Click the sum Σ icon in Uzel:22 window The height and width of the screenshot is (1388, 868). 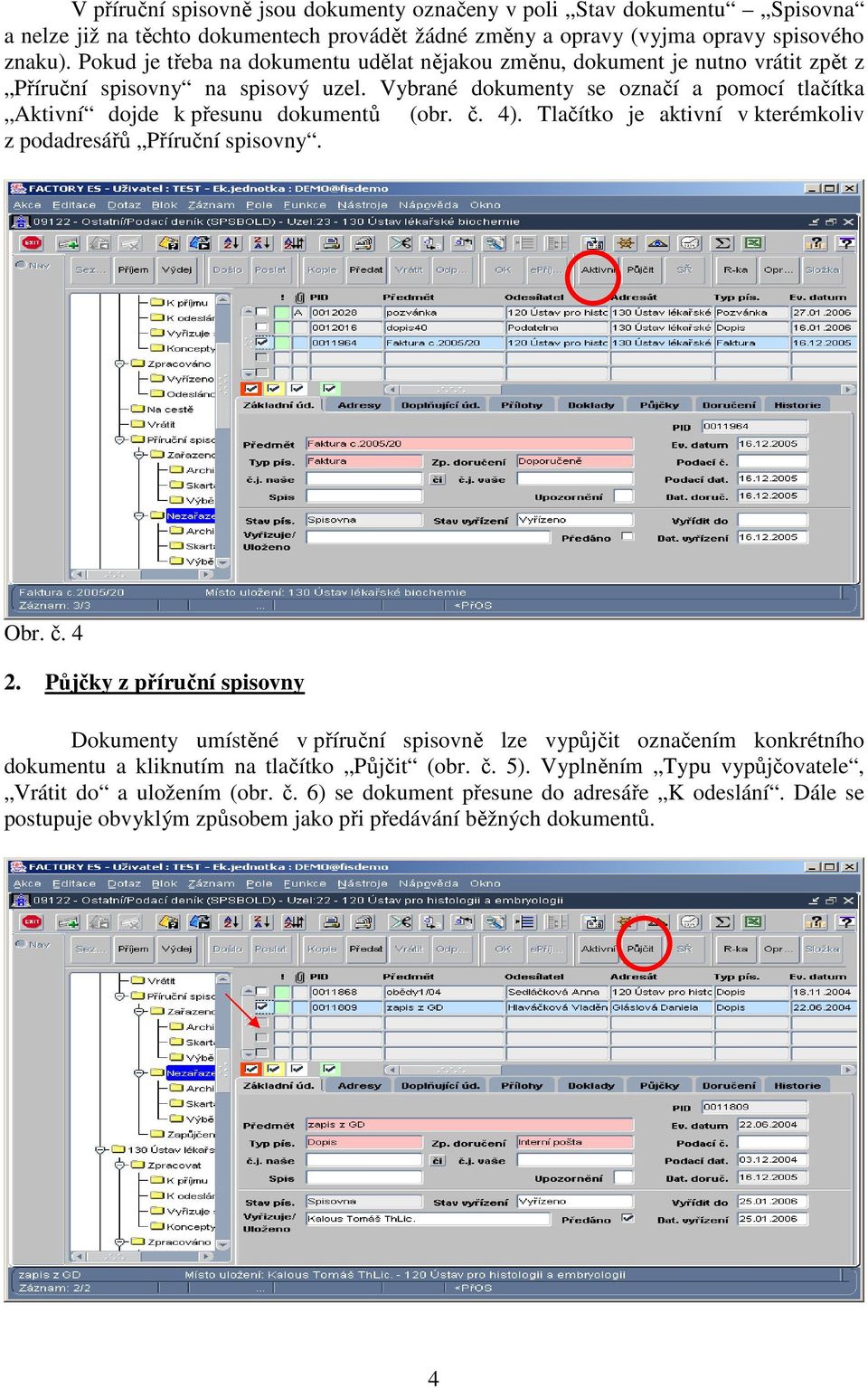(x=722, y=922)
